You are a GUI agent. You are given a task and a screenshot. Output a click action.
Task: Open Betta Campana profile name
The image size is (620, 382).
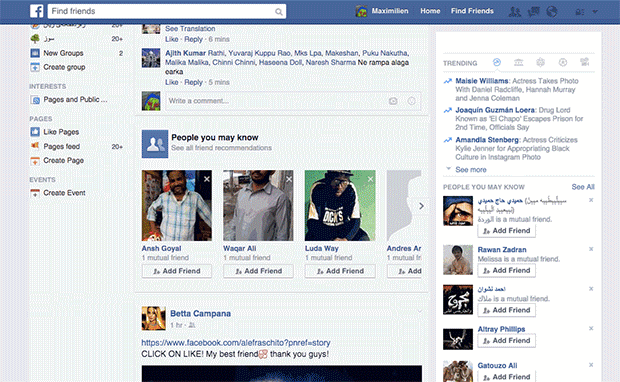200,314
